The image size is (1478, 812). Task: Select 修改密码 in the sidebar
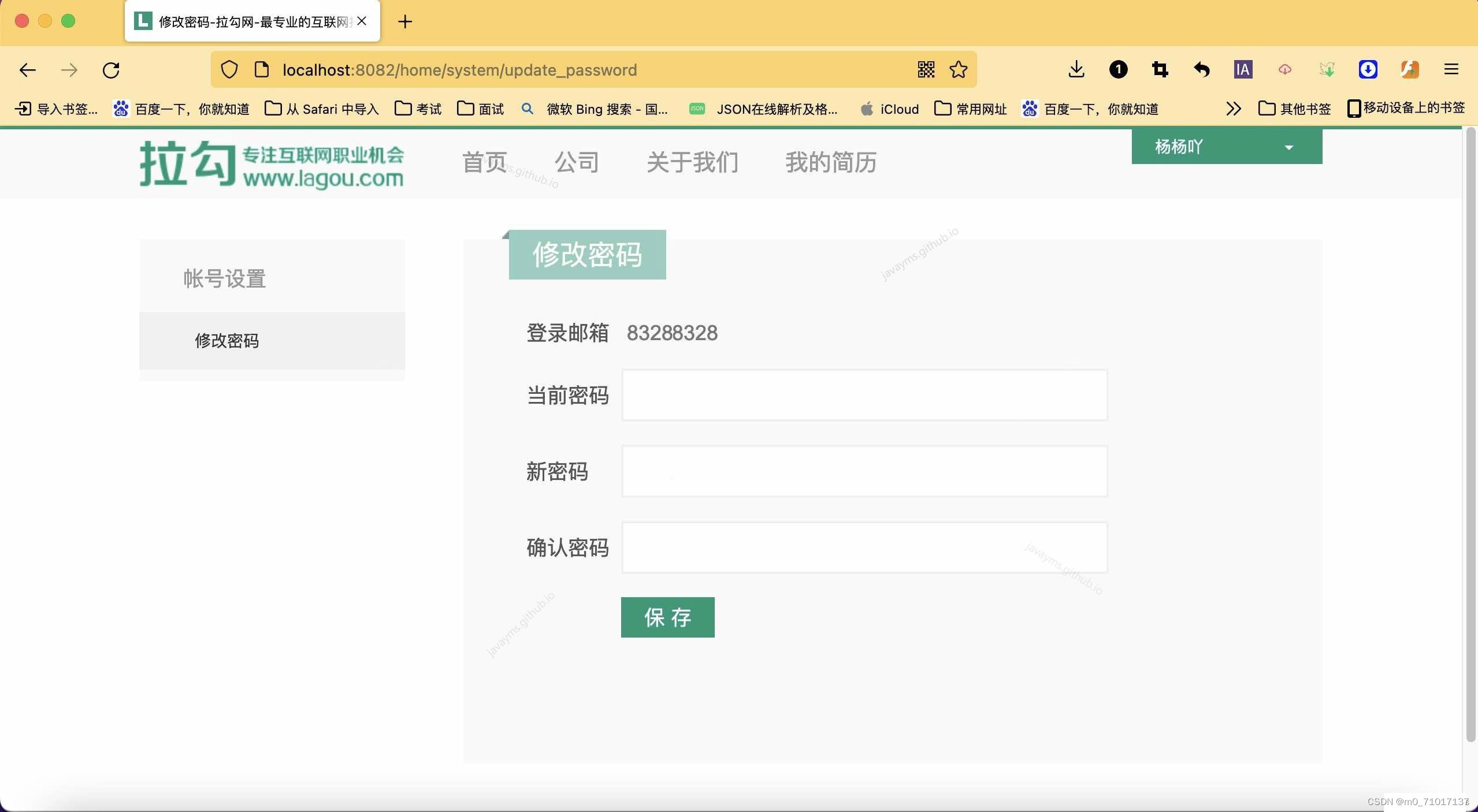[226, 341]
